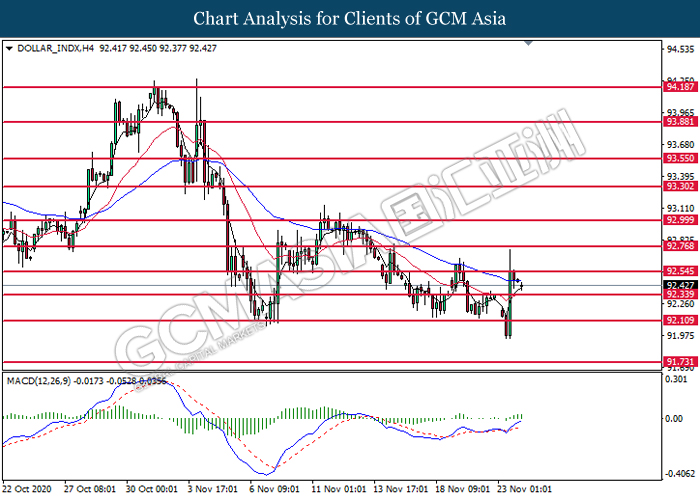The image size is (700, 500).
Task: Click the 11 Nov 01:01 time label
Action: coord(339,489)
